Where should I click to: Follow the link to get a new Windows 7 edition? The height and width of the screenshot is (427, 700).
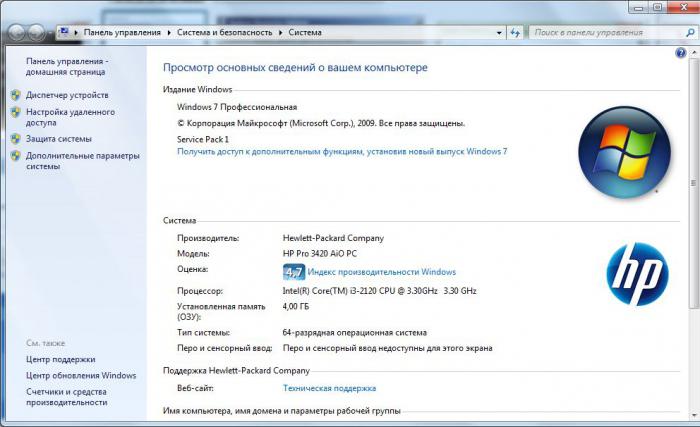click(x=342, y=151)
